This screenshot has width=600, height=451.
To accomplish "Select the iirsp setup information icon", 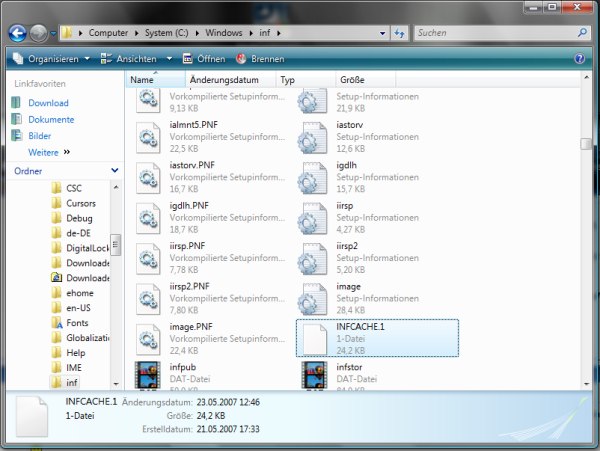I will click(313, 218).
